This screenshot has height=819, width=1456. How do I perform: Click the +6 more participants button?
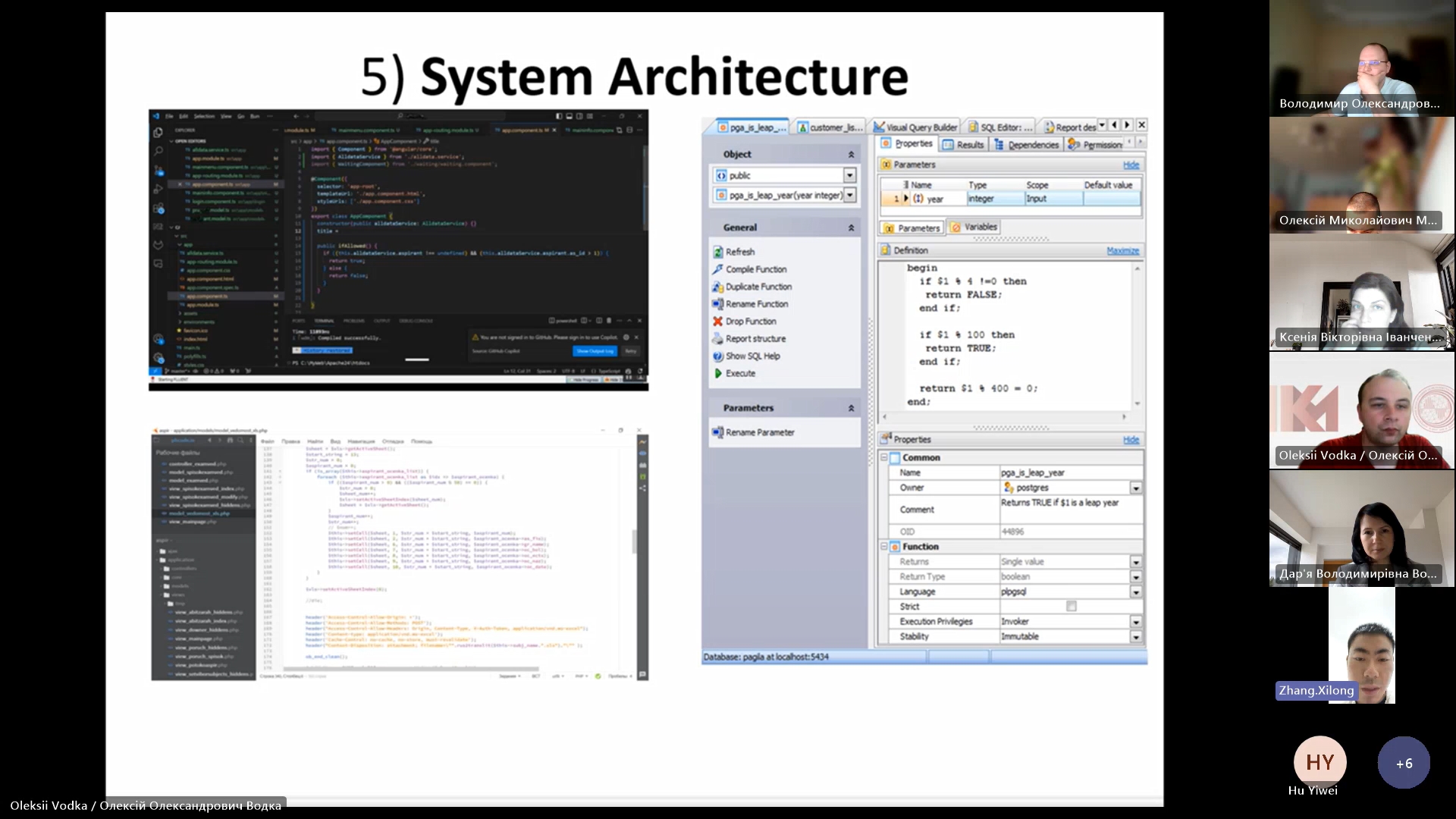click(x=1403, y=763)
